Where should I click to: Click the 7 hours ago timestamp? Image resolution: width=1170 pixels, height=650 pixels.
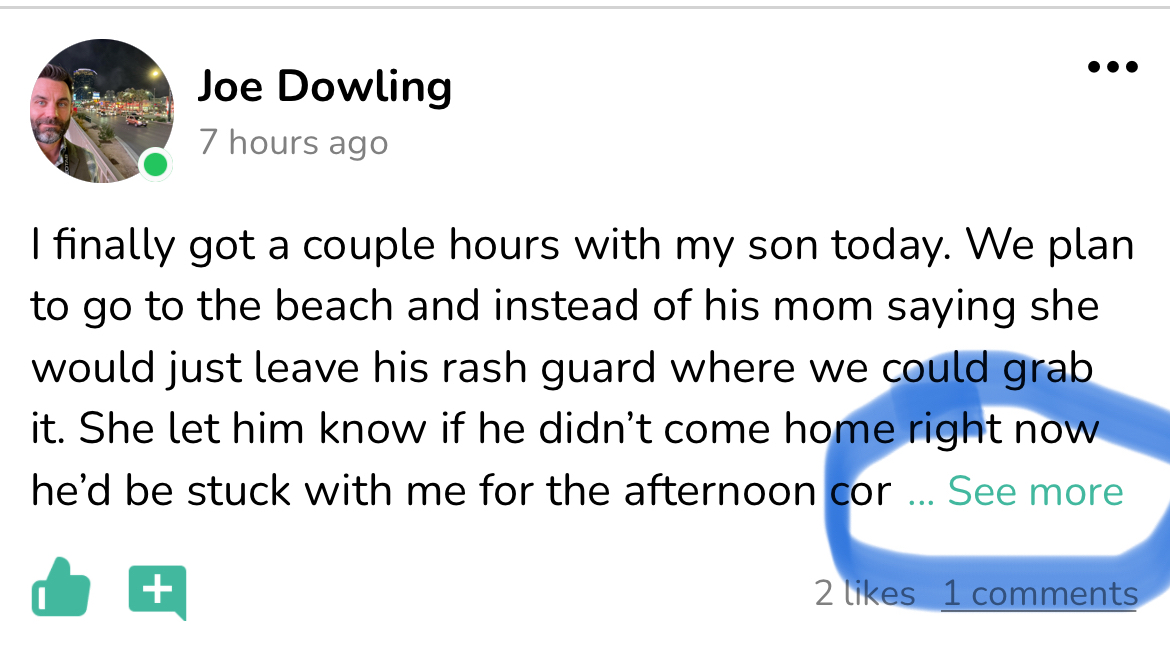pos(293,142)
